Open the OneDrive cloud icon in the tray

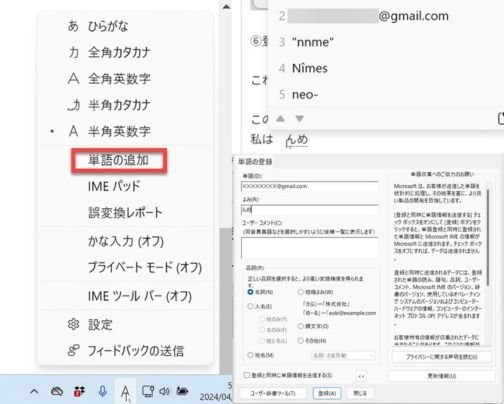coord(57,391)
